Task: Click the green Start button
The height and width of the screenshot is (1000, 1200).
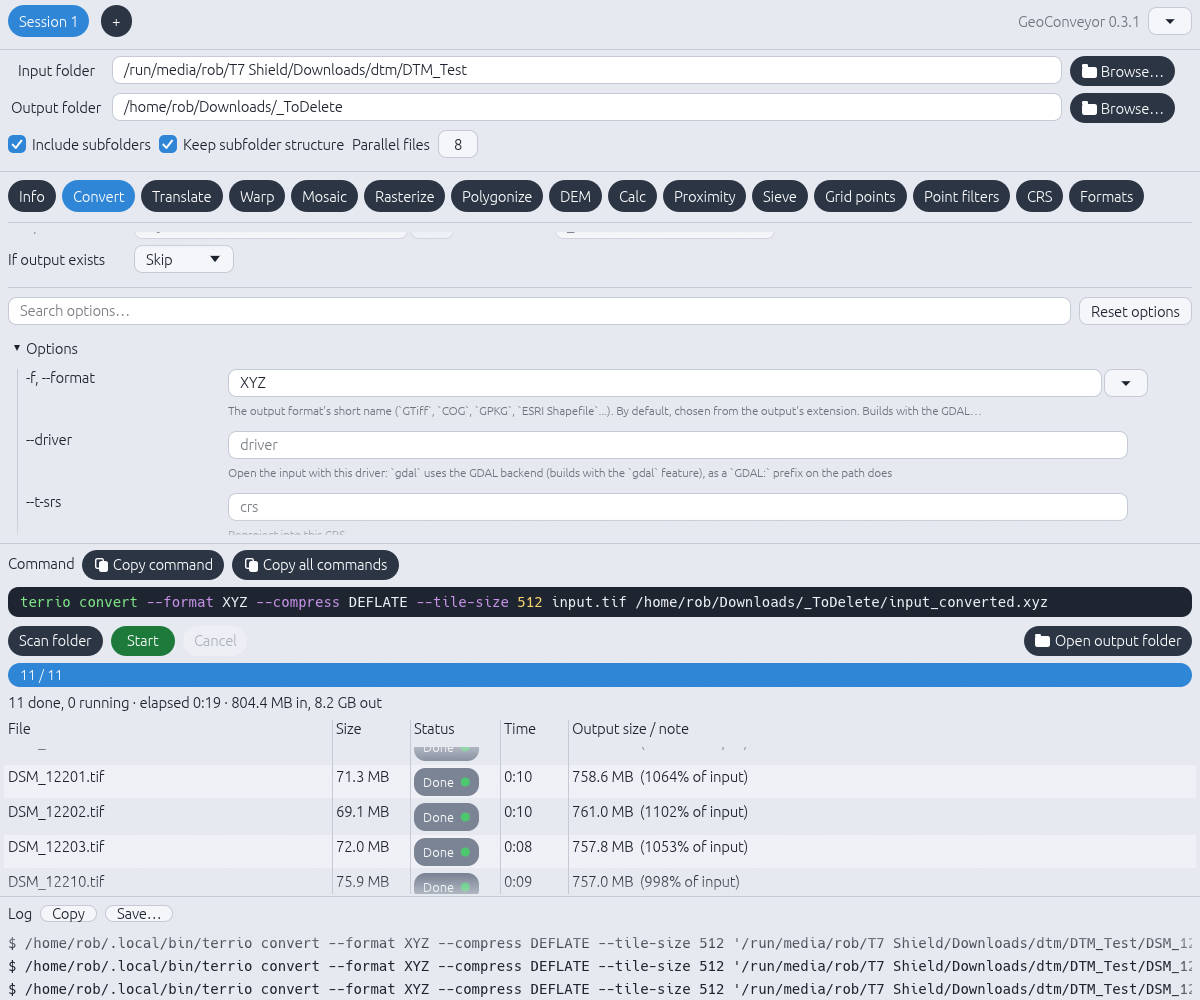Action: [142, 641]
